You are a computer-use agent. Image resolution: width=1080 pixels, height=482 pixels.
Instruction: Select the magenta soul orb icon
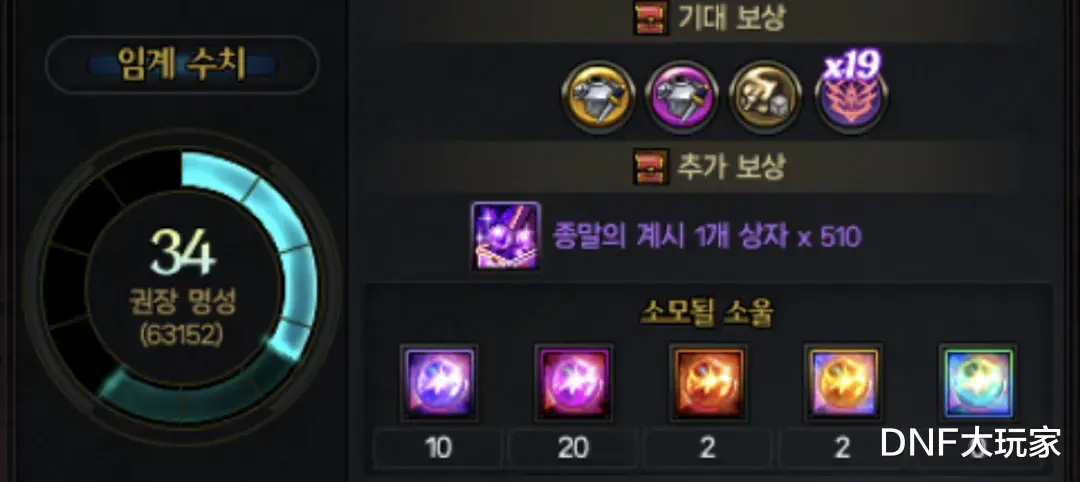[573, 383]
